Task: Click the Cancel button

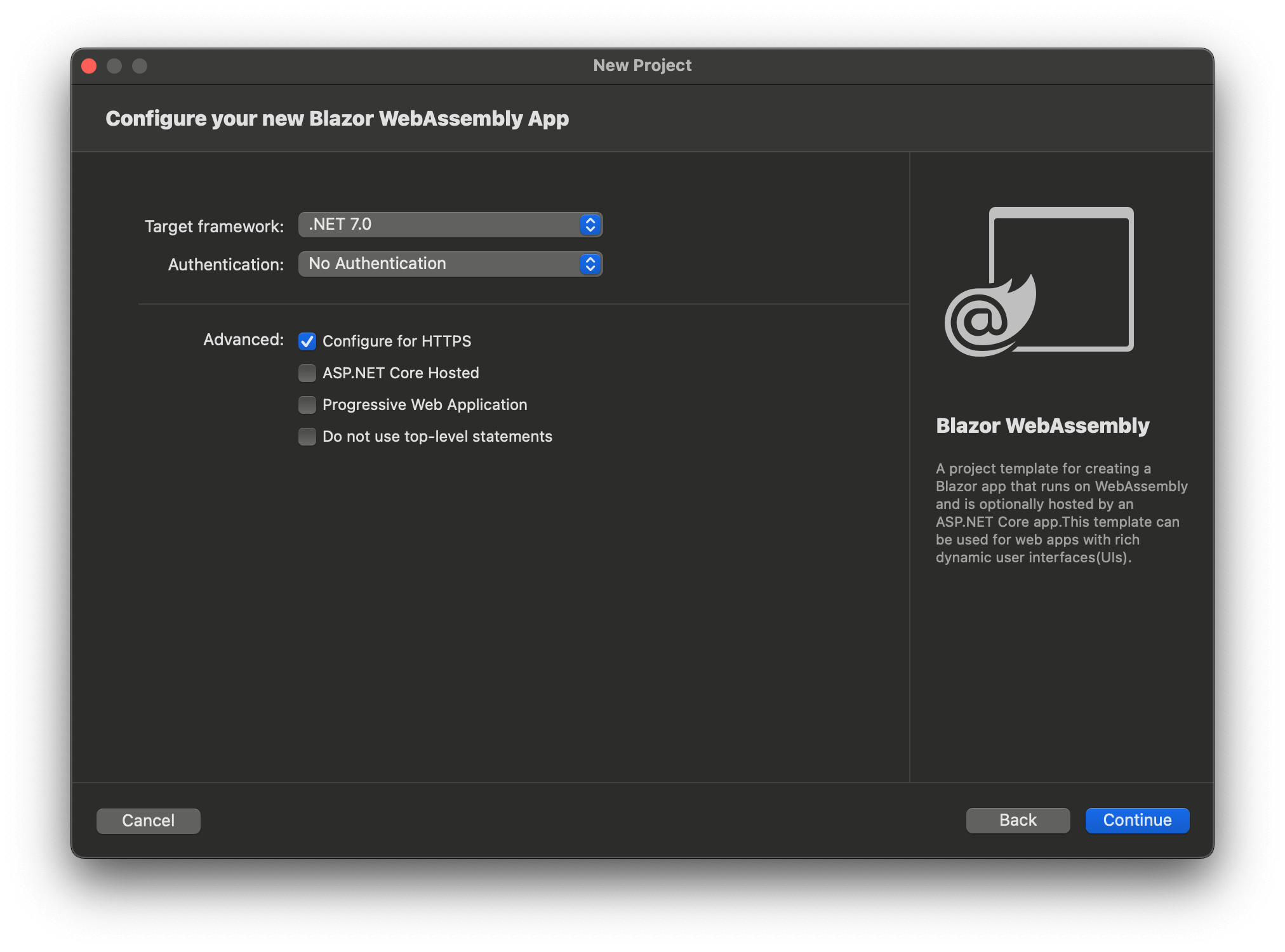Action: (x=149, y=821)
